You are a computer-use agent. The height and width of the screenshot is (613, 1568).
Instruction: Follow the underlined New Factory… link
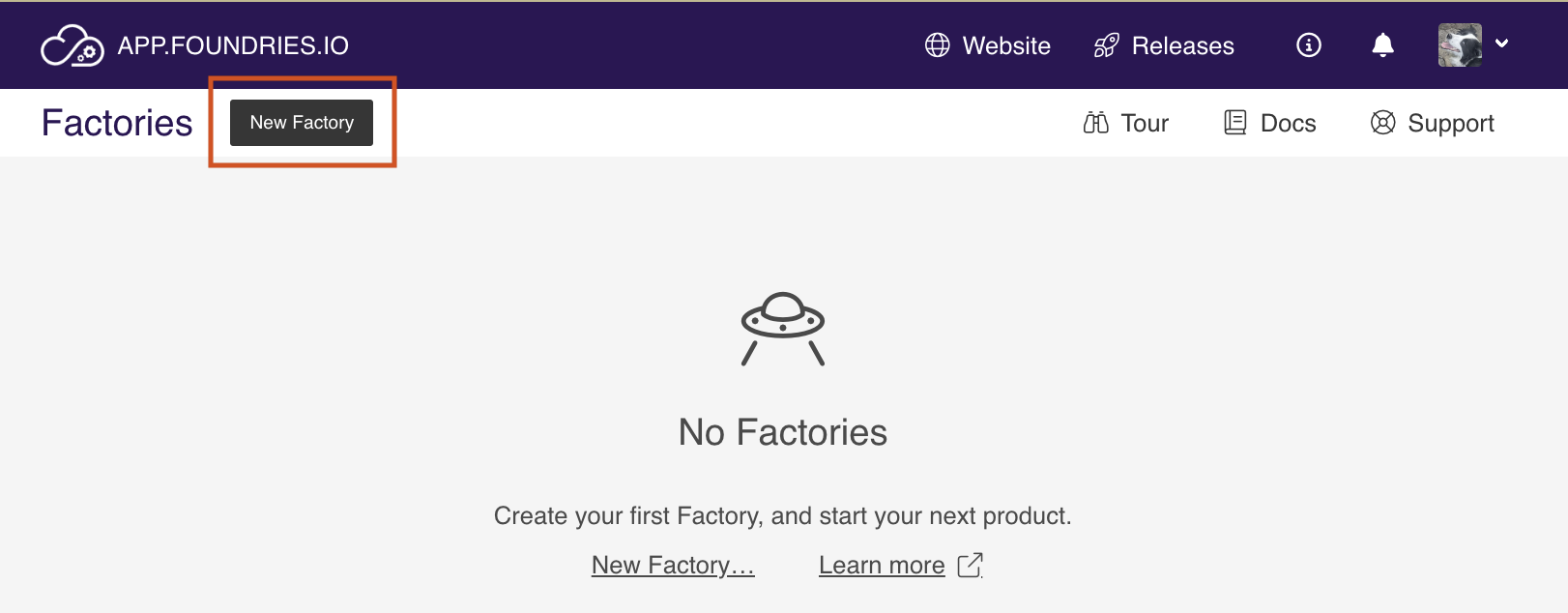(673, 565)
